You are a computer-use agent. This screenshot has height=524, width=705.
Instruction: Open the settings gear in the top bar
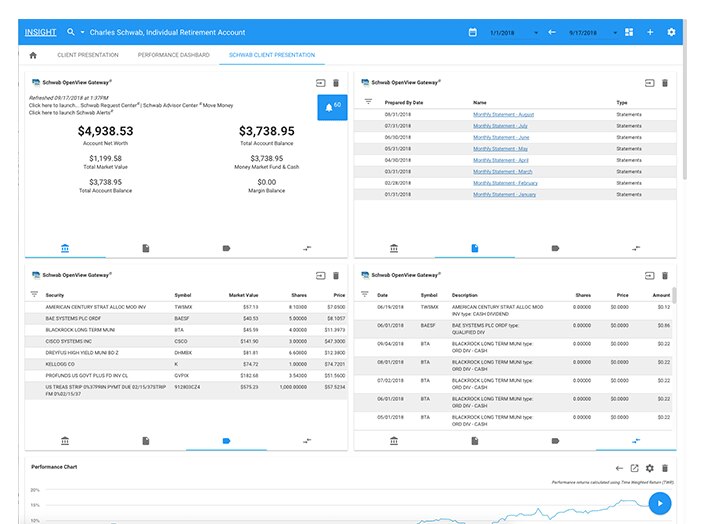pyautogui.click(x=671, y=32)
